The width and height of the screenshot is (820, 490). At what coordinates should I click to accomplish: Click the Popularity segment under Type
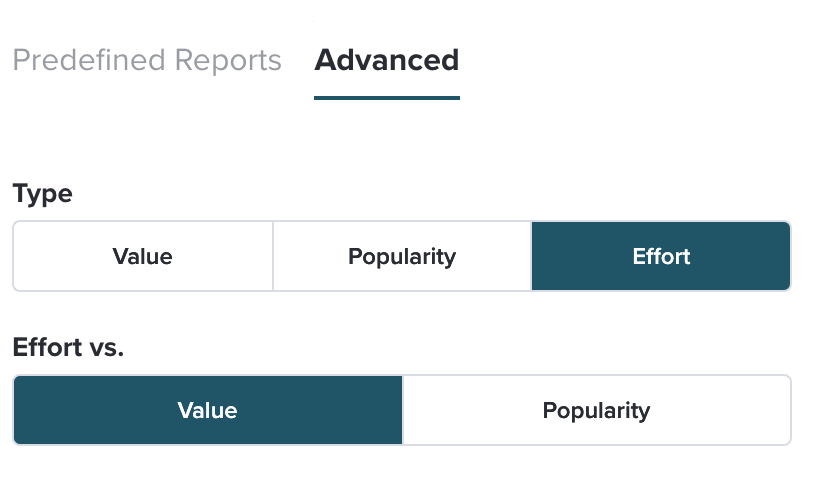click(x=402, y=256)
